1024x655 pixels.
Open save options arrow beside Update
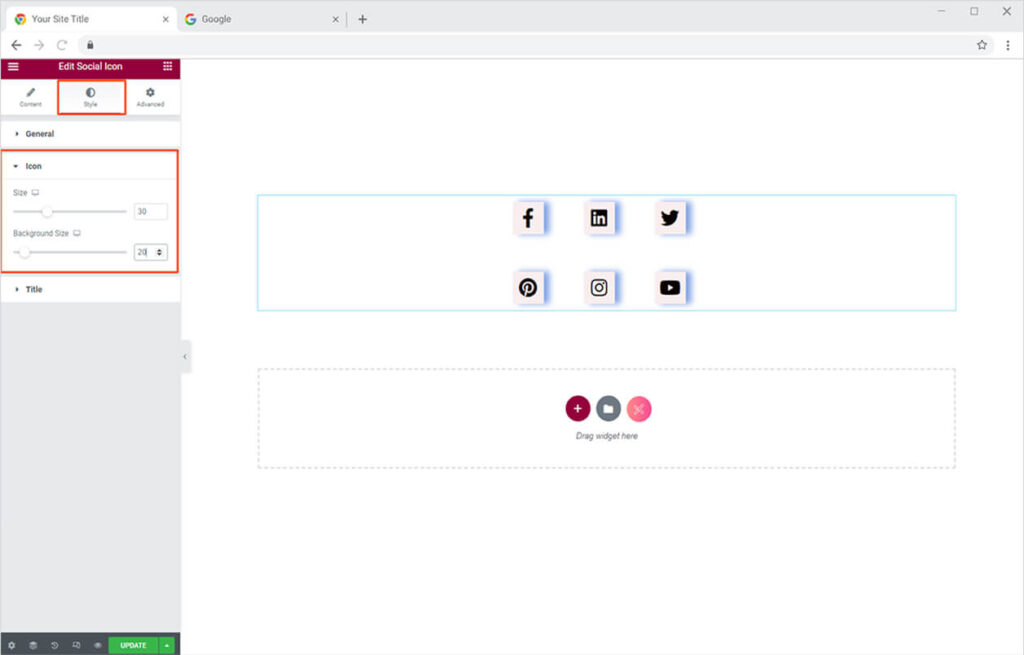[167, 645]
